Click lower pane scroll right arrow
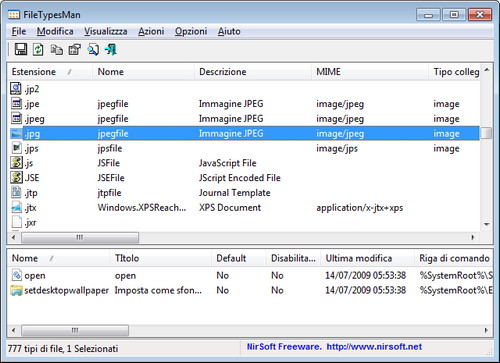 (486, 330)
